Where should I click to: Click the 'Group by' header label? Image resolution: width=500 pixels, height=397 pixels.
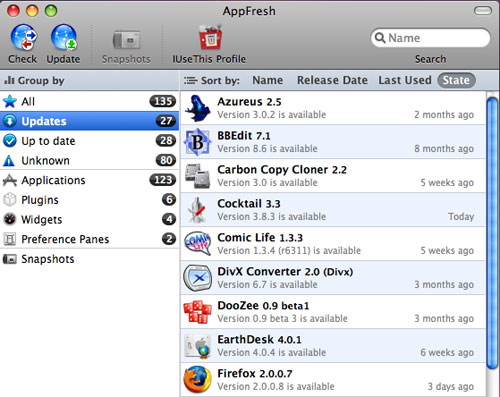[41, 80]
